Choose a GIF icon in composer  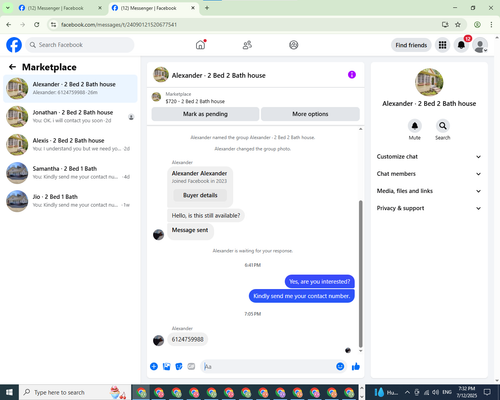191,367
